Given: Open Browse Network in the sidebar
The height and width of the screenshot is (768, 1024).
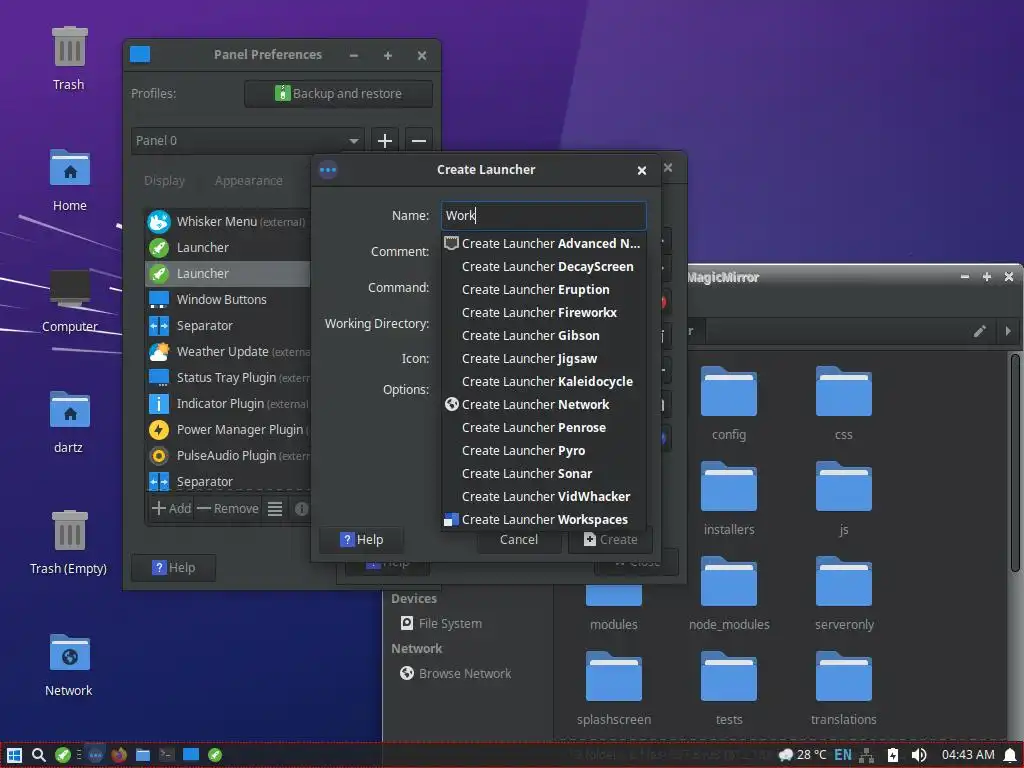Looking at the screenshot, I should [x=456, y=673].
